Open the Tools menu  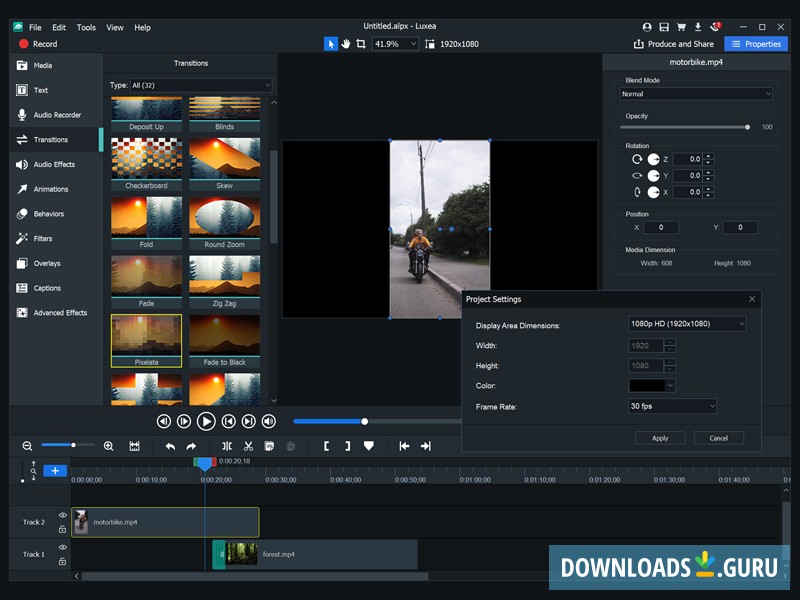pyautogui.click(x=87, y=26)
